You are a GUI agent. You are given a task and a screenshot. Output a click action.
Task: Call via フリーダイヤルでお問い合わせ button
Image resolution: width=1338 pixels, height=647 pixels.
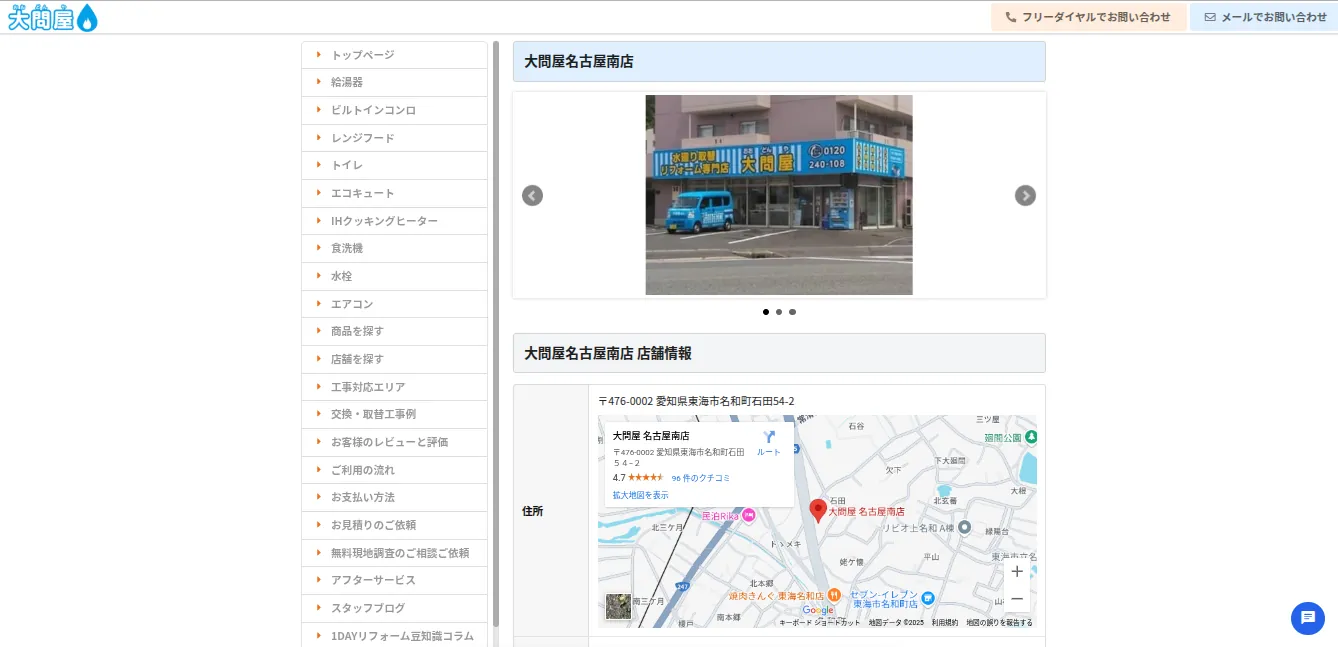tap(1088, 17)
